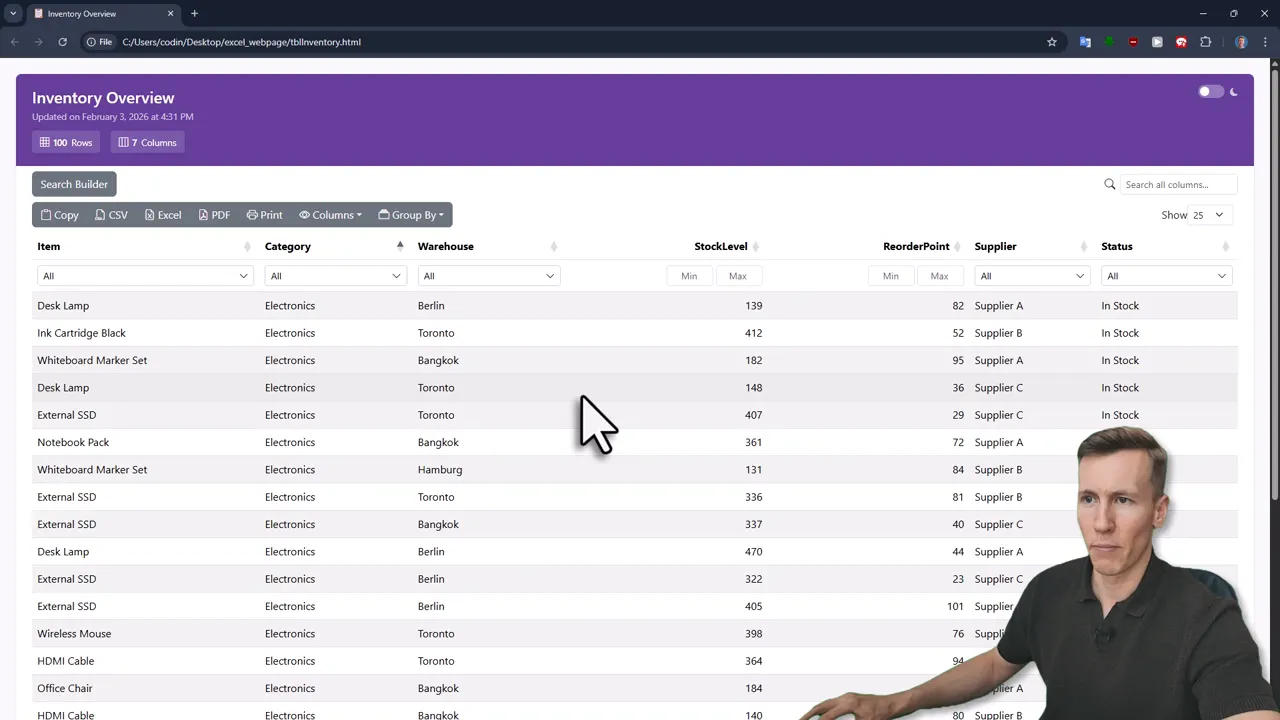Click the Search Builder button
Image resolution: width=1280 pixels, height=720 pixels.
(73, 184)
